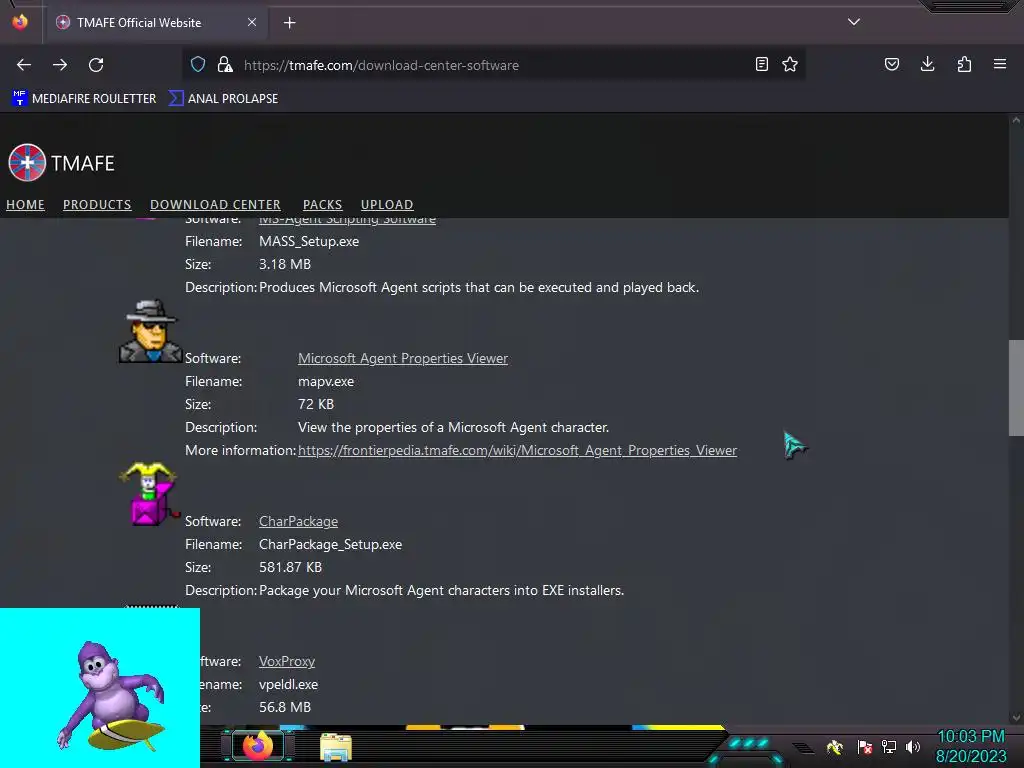Open a new browser tab

pos(289,23)
